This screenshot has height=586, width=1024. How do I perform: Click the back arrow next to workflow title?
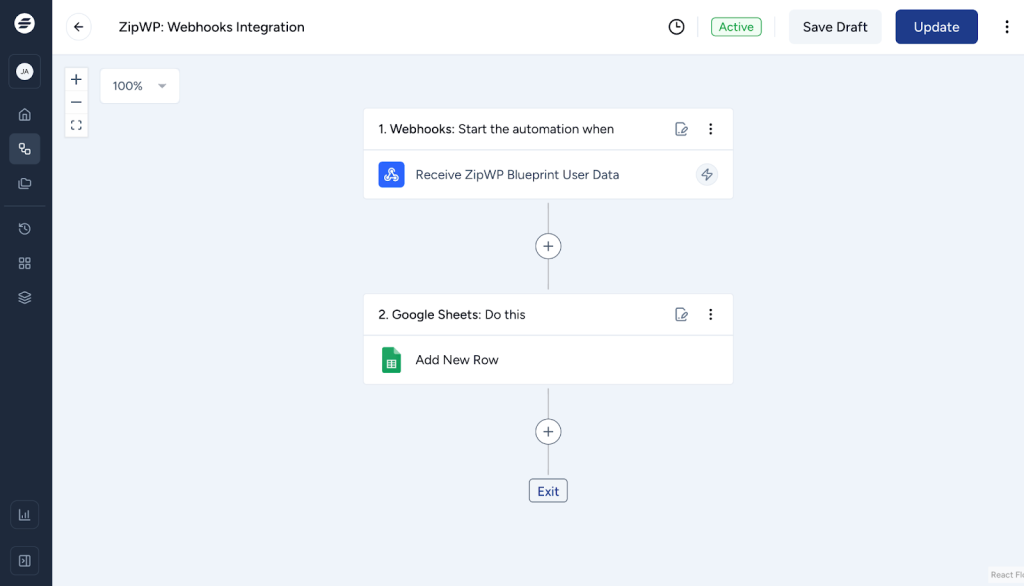78,27
